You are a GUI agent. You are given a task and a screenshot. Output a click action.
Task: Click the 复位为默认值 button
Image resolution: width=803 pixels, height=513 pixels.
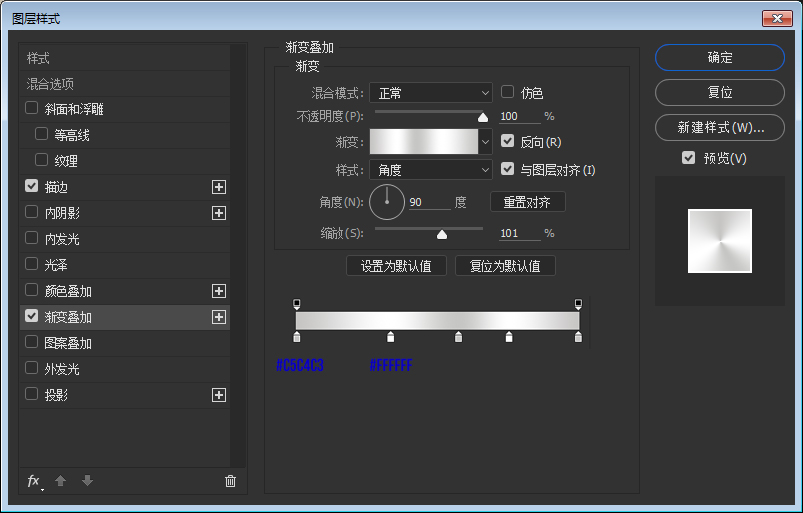[x=505, y=266]
